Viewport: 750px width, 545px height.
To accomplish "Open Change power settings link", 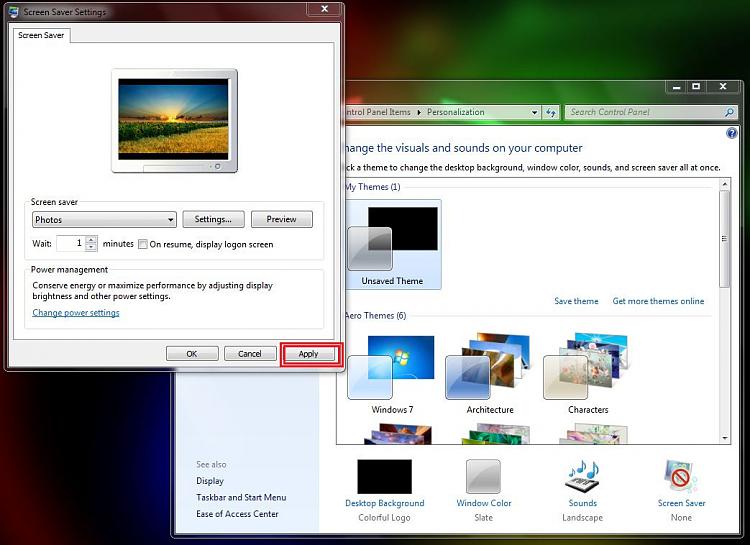I will (76, 312).
